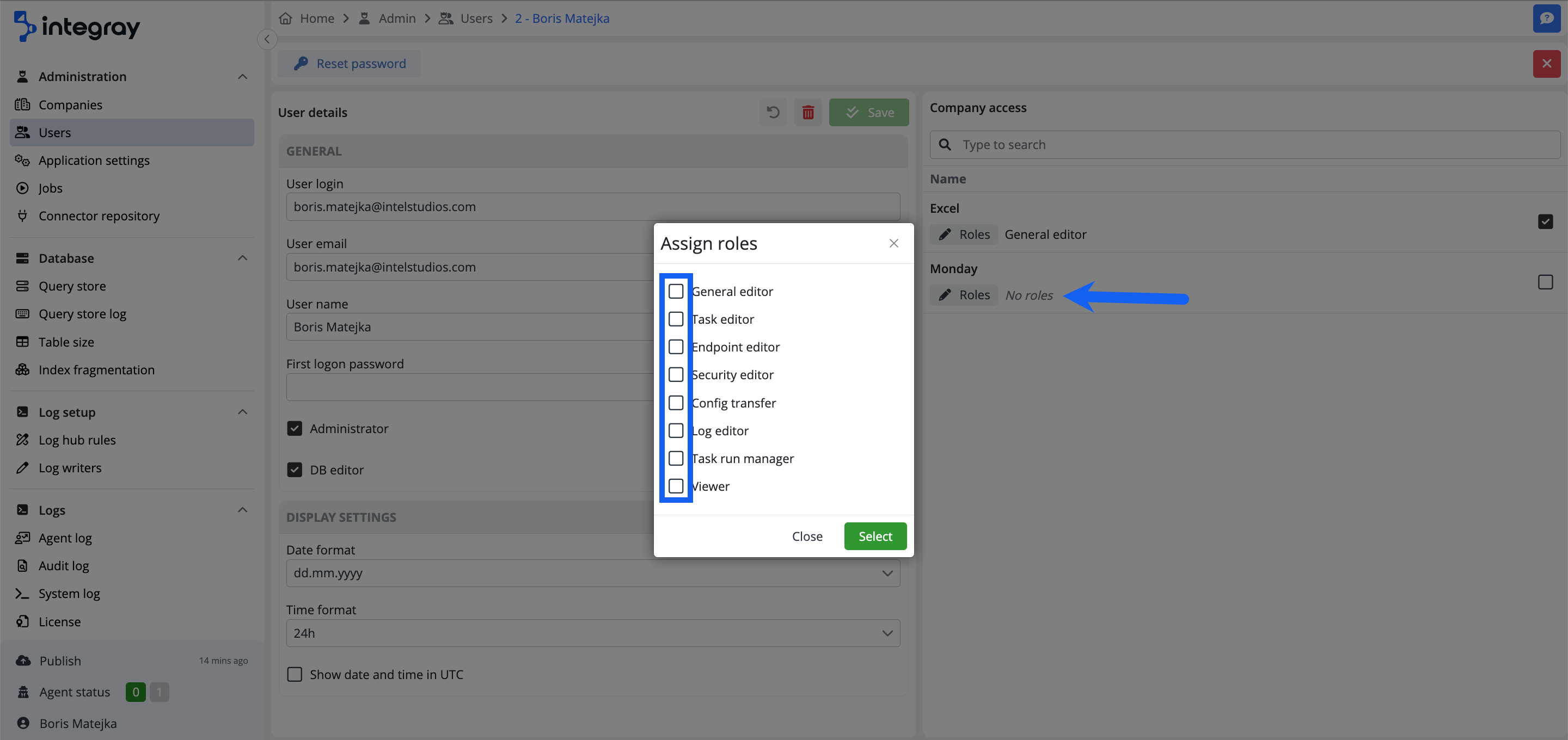Tick the Viewer role checkbox
The image size is (1568, 740).
click(676, 486)
